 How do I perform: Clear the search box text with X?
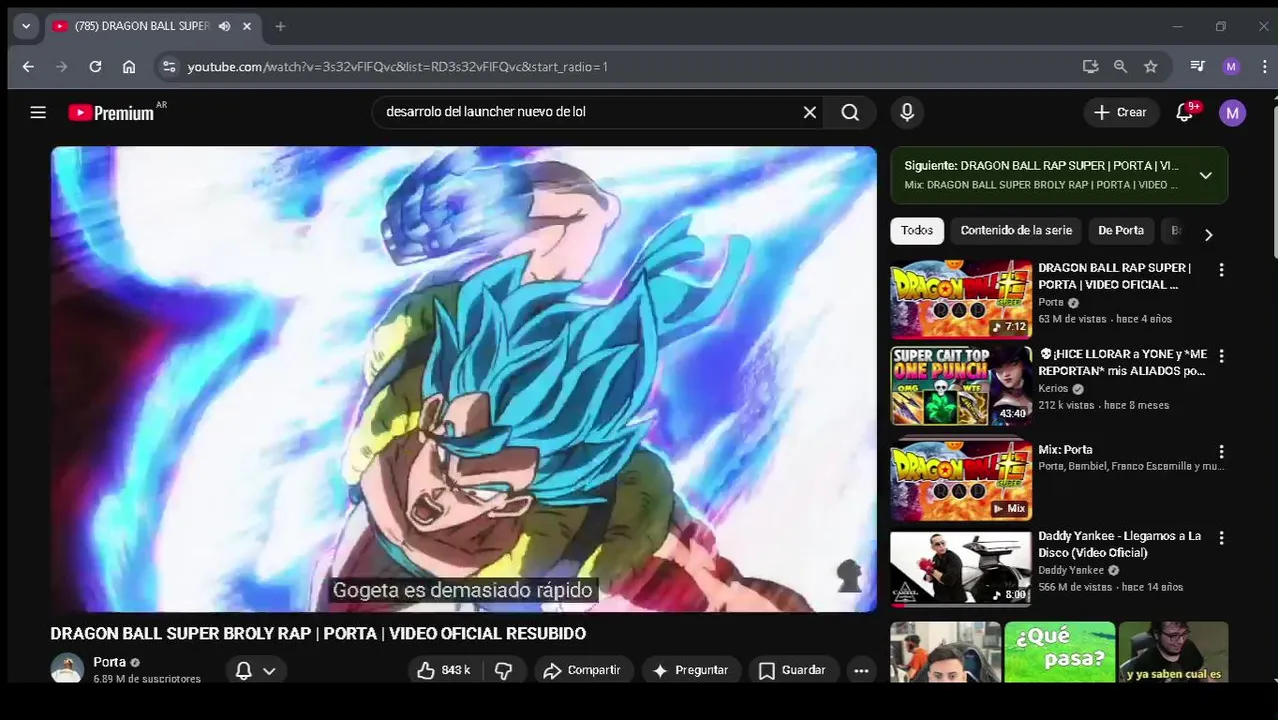(x=810, y=113)
